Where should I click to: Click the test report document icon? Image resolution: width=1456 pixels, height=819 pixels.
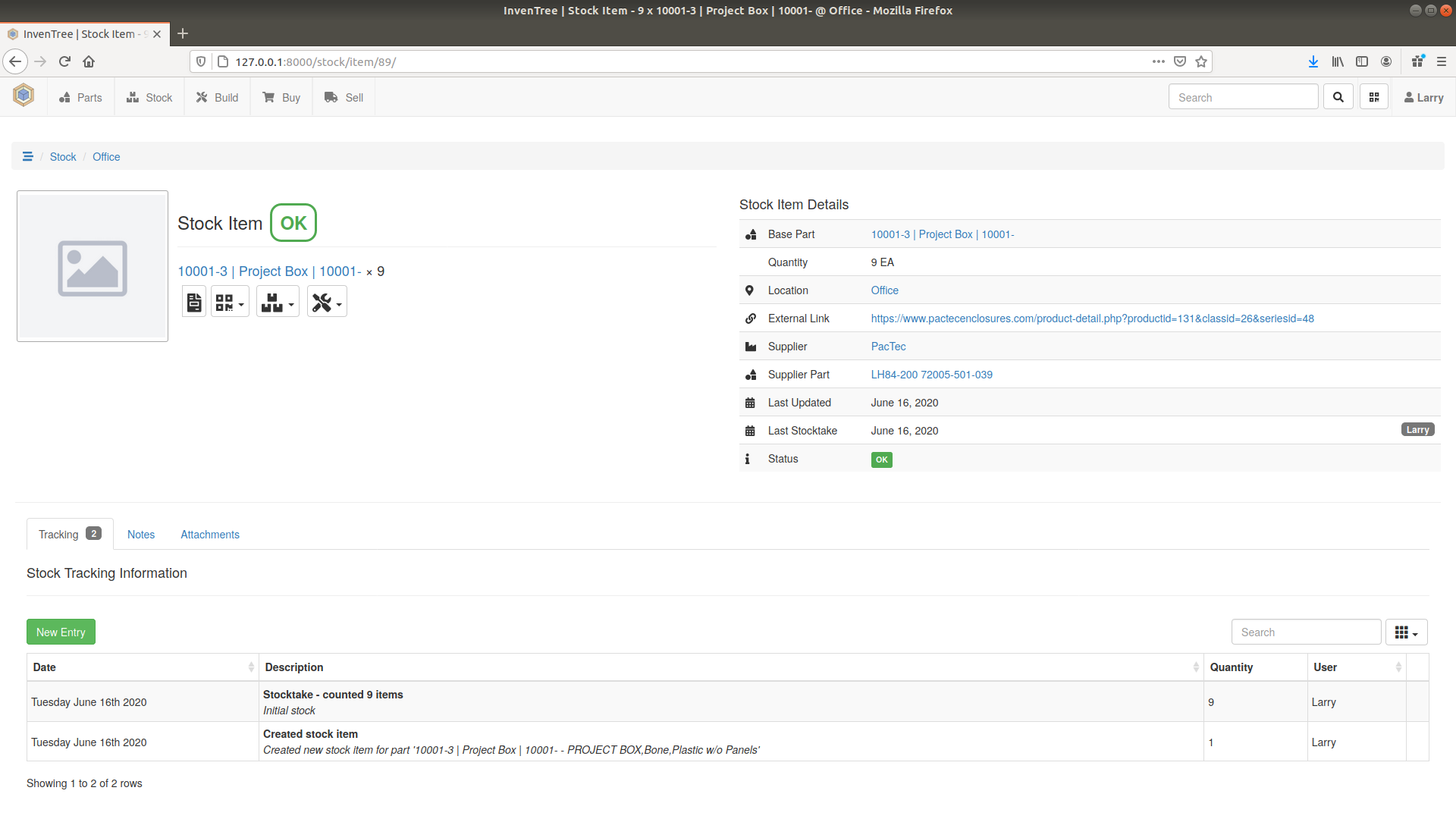coord(193,301)
